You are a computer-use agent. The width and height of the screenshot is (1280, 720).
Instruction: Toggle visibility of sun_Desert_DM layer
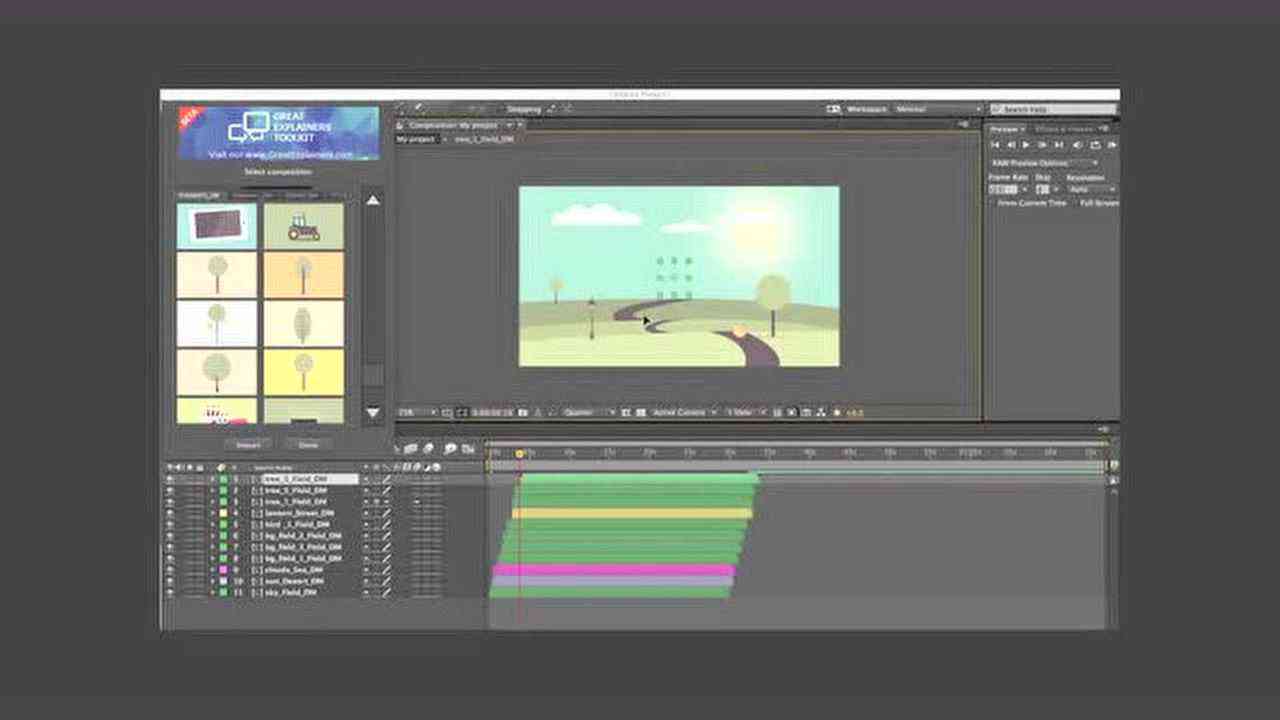pos(169,581)
